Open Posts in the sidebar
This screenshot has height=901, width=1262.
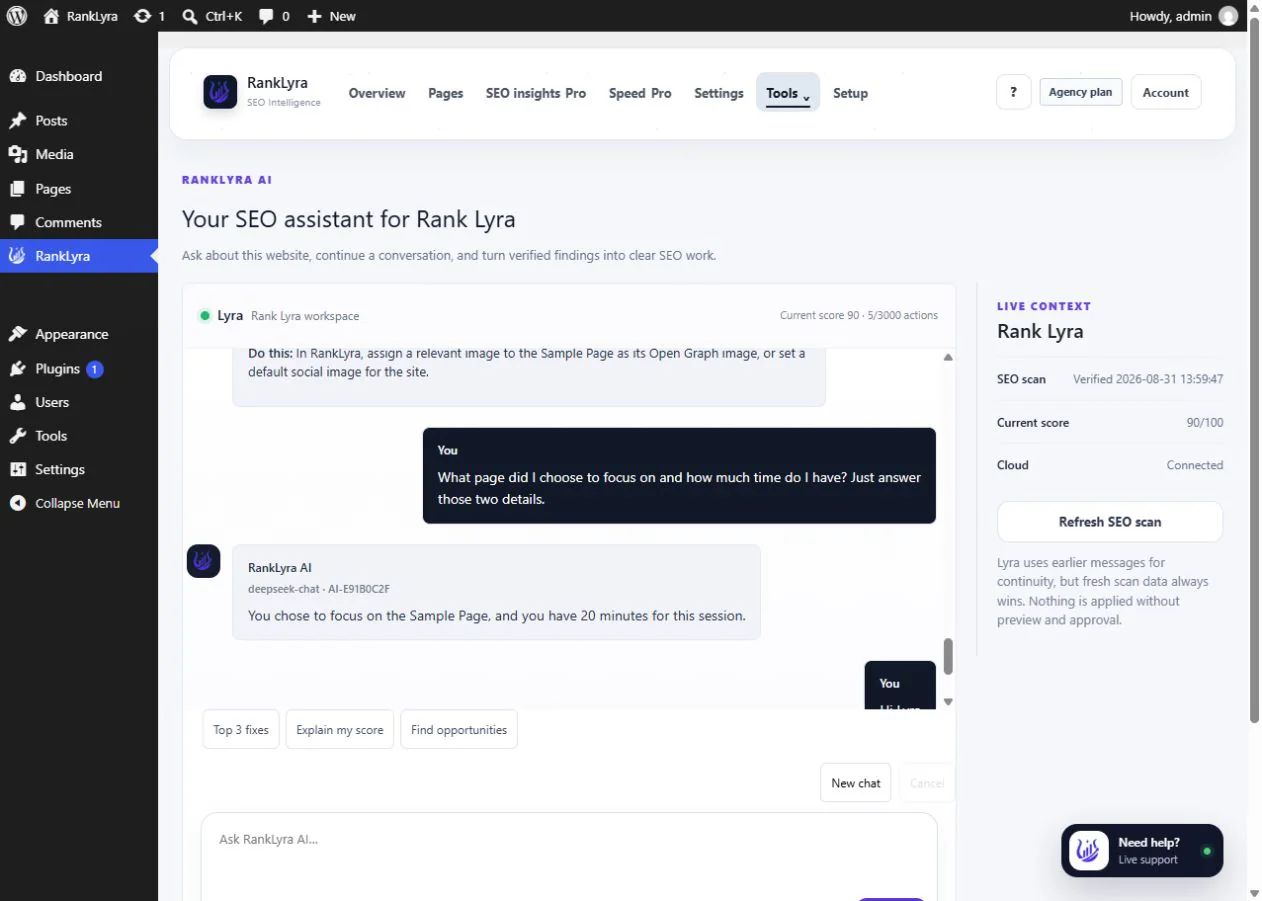tap(79, 120)
